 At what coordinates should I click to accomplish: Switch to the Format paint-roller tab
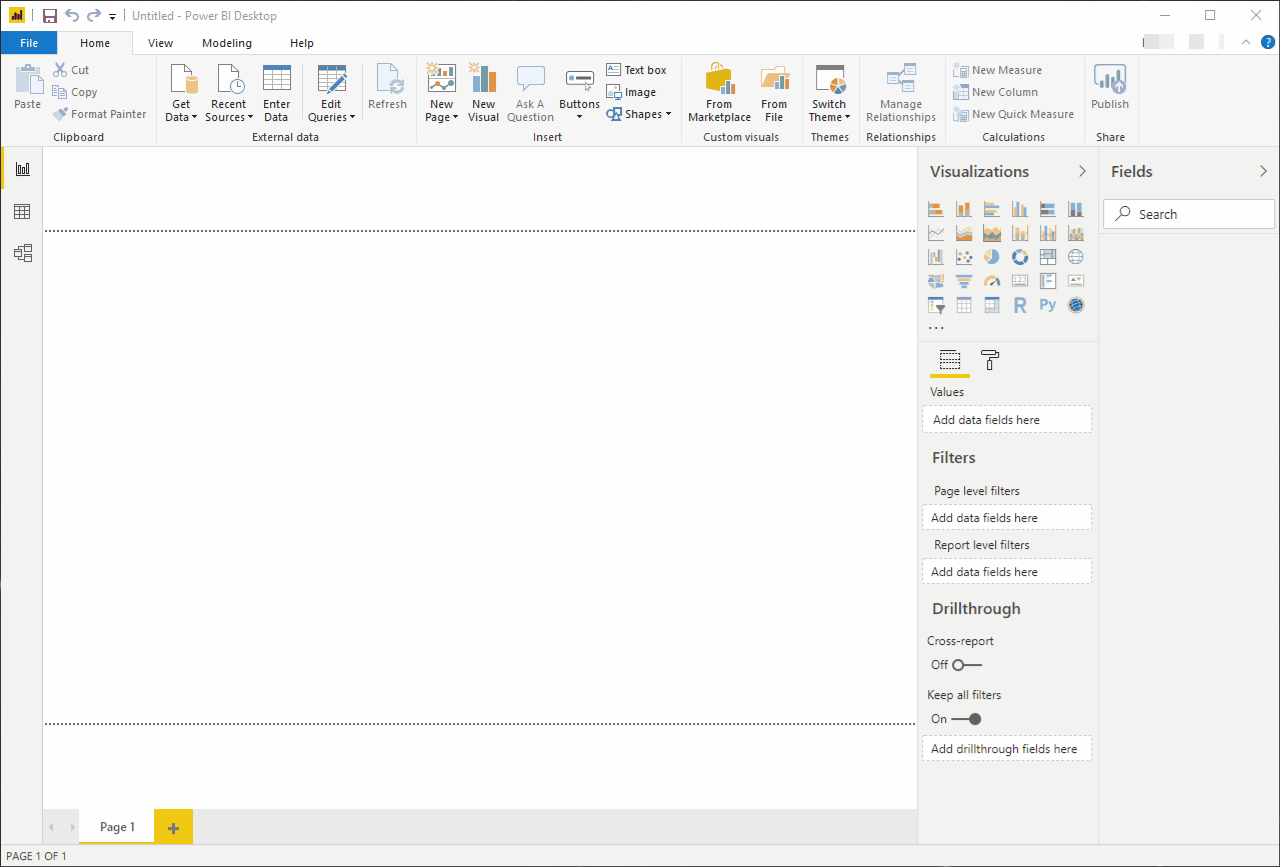coord(990,360)
